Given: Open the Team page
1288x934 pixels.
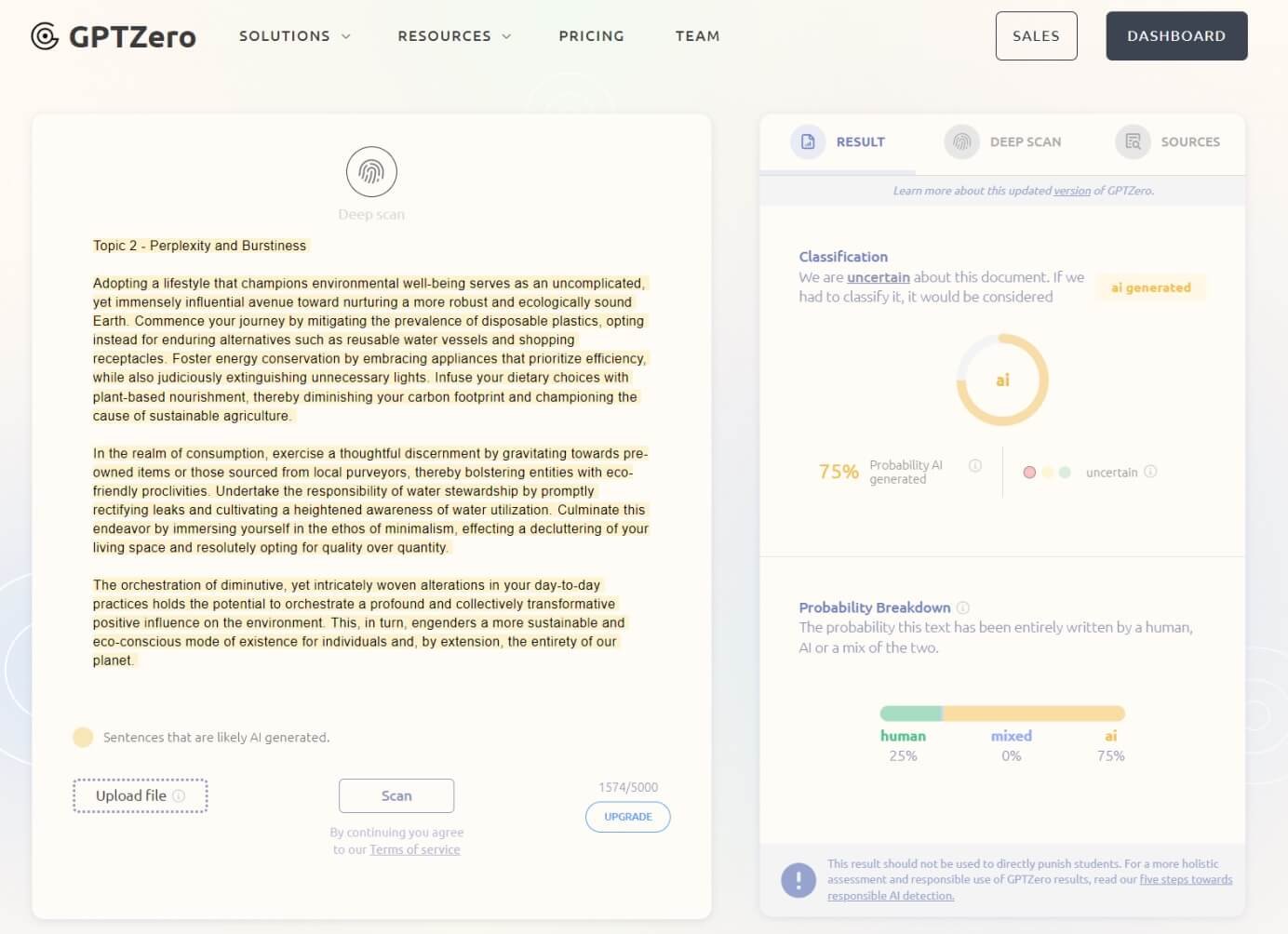Looking at the screenshot, I should click(697, 36).
